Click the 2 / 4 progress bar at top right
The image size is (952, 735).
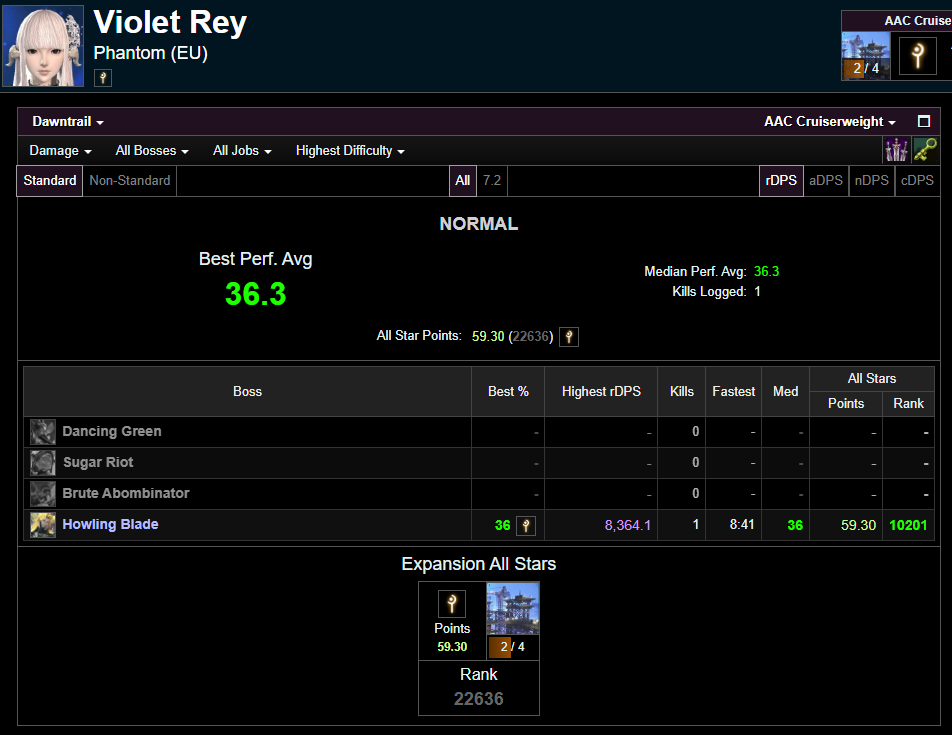click(x=866, y=68)
